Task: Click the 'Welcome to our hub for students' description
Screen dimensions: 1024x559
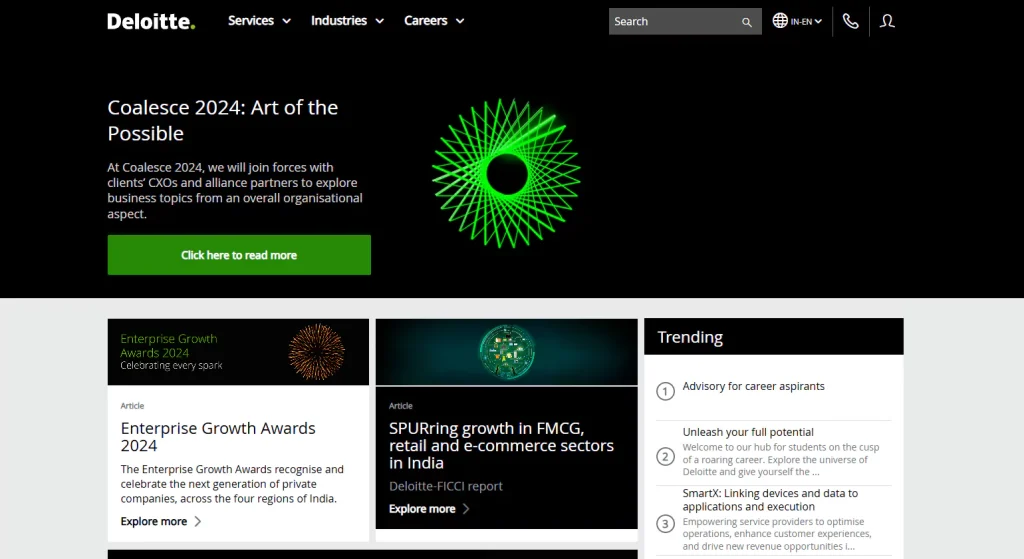Action: [x=780, y=459]
